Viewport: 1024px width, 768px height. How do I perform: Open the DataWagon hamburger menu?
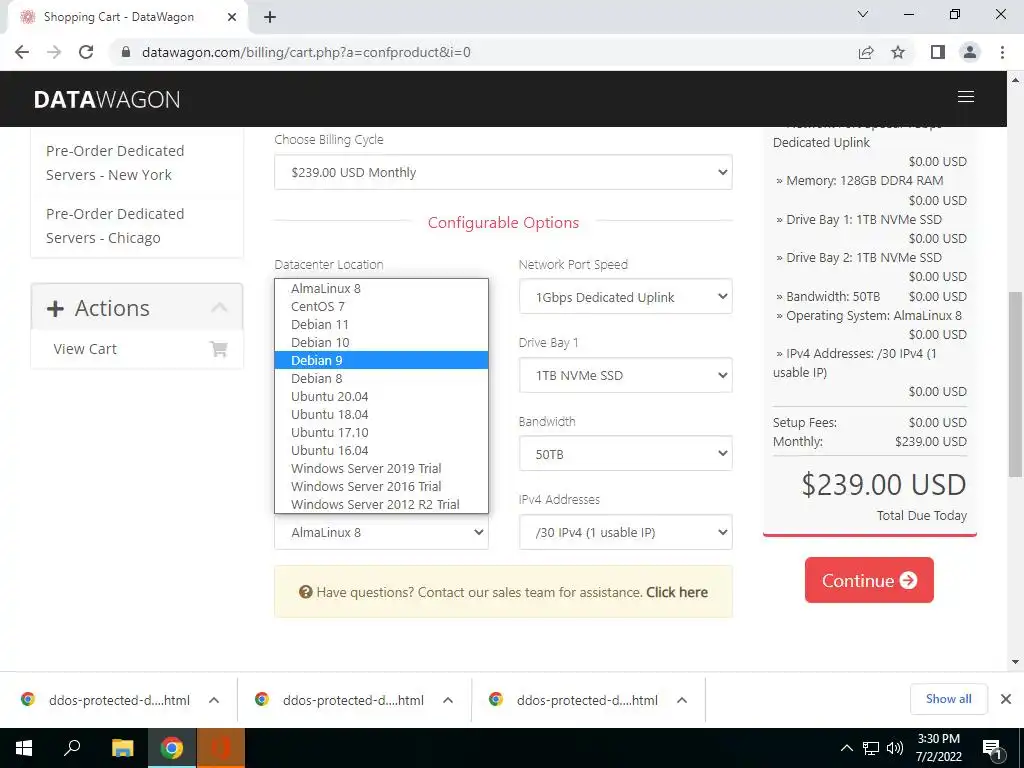(966, 97)
